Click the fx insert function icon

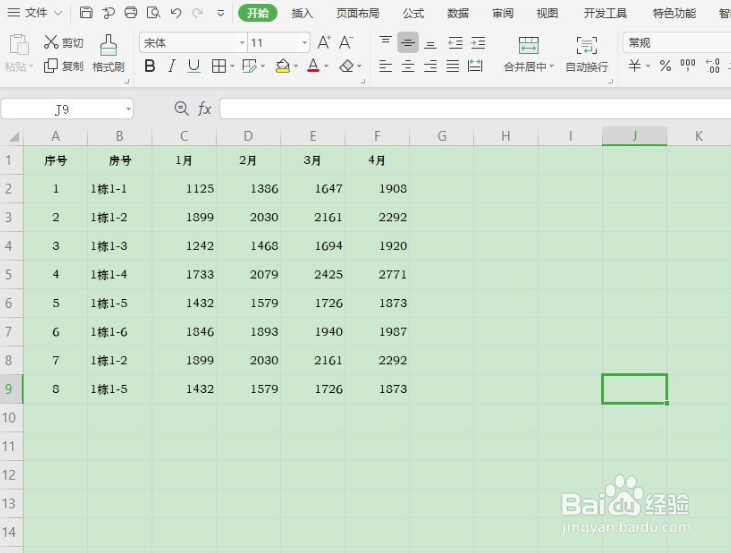point(205,109)
